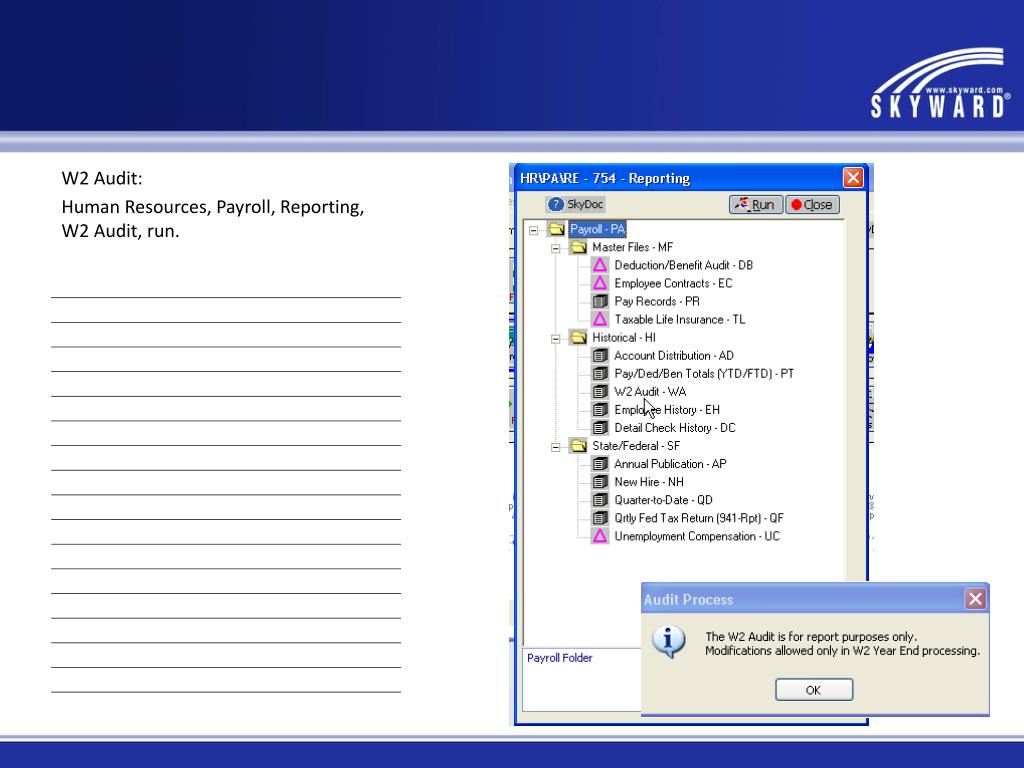Select Quarter-to-Date - QD
Screen dimensions: 1024x768
664,500
